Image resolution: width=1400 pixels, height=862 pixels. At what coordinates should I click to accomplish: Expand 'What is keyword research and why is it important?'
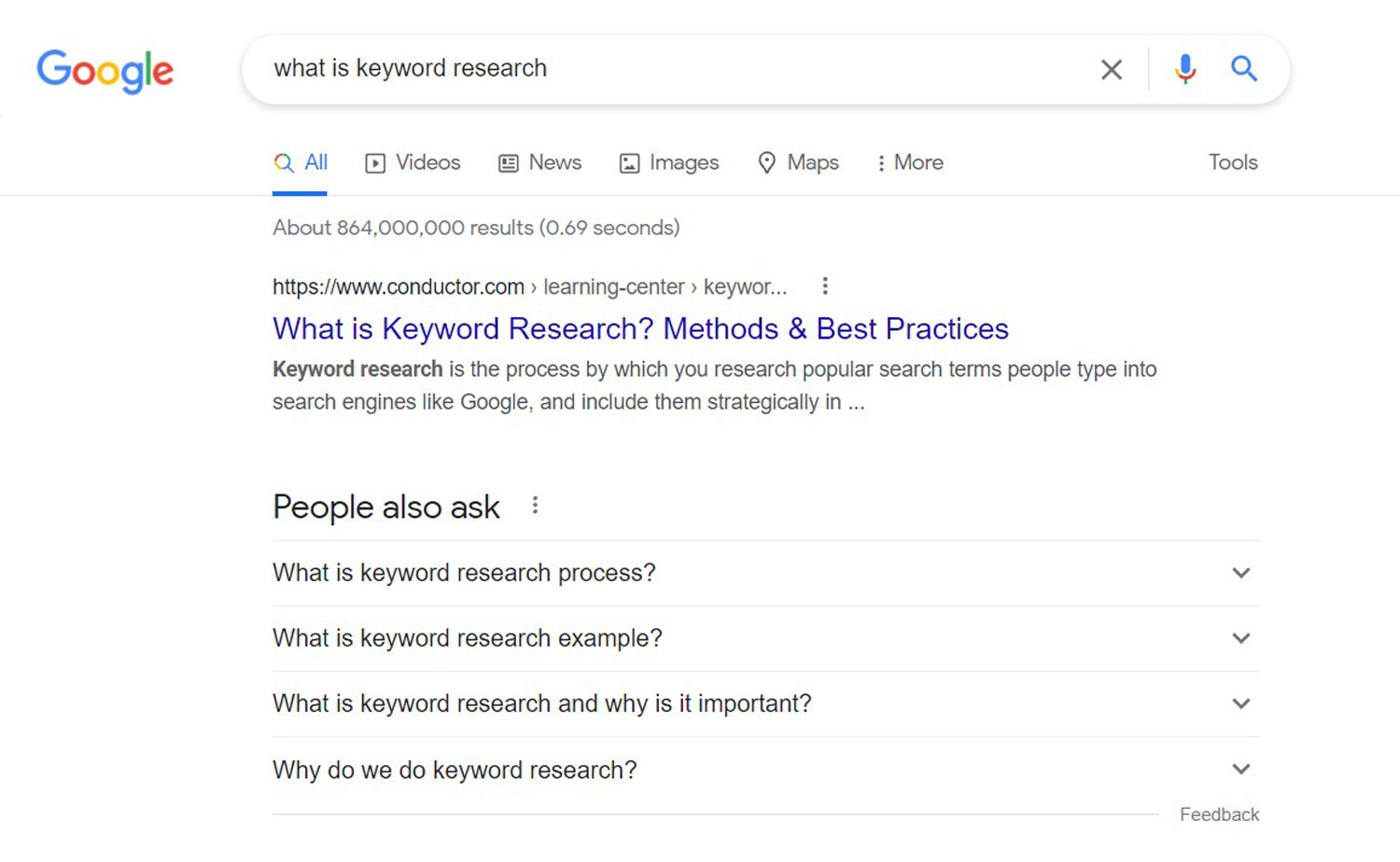point(765,703)
